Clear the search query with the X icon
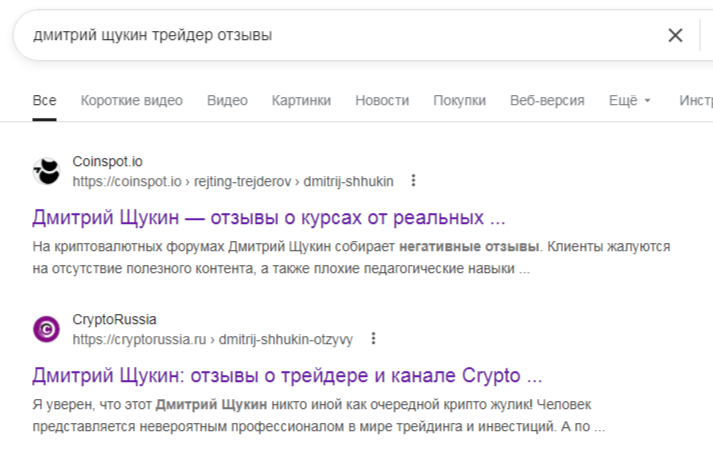The height and width of the screenshot is (451, 713). 675,36
